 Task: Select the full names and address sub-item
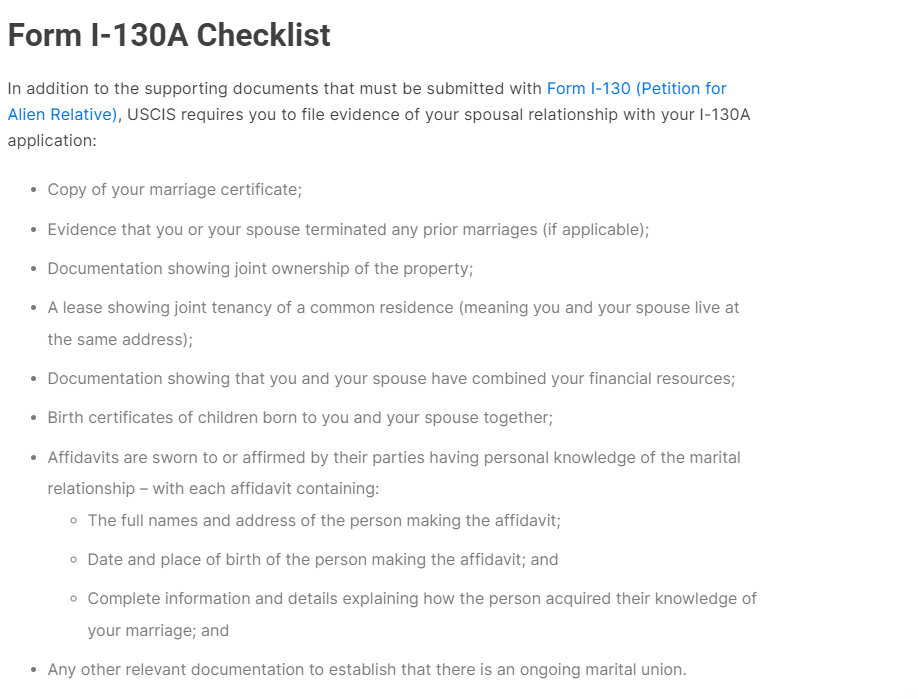[324, 520]
